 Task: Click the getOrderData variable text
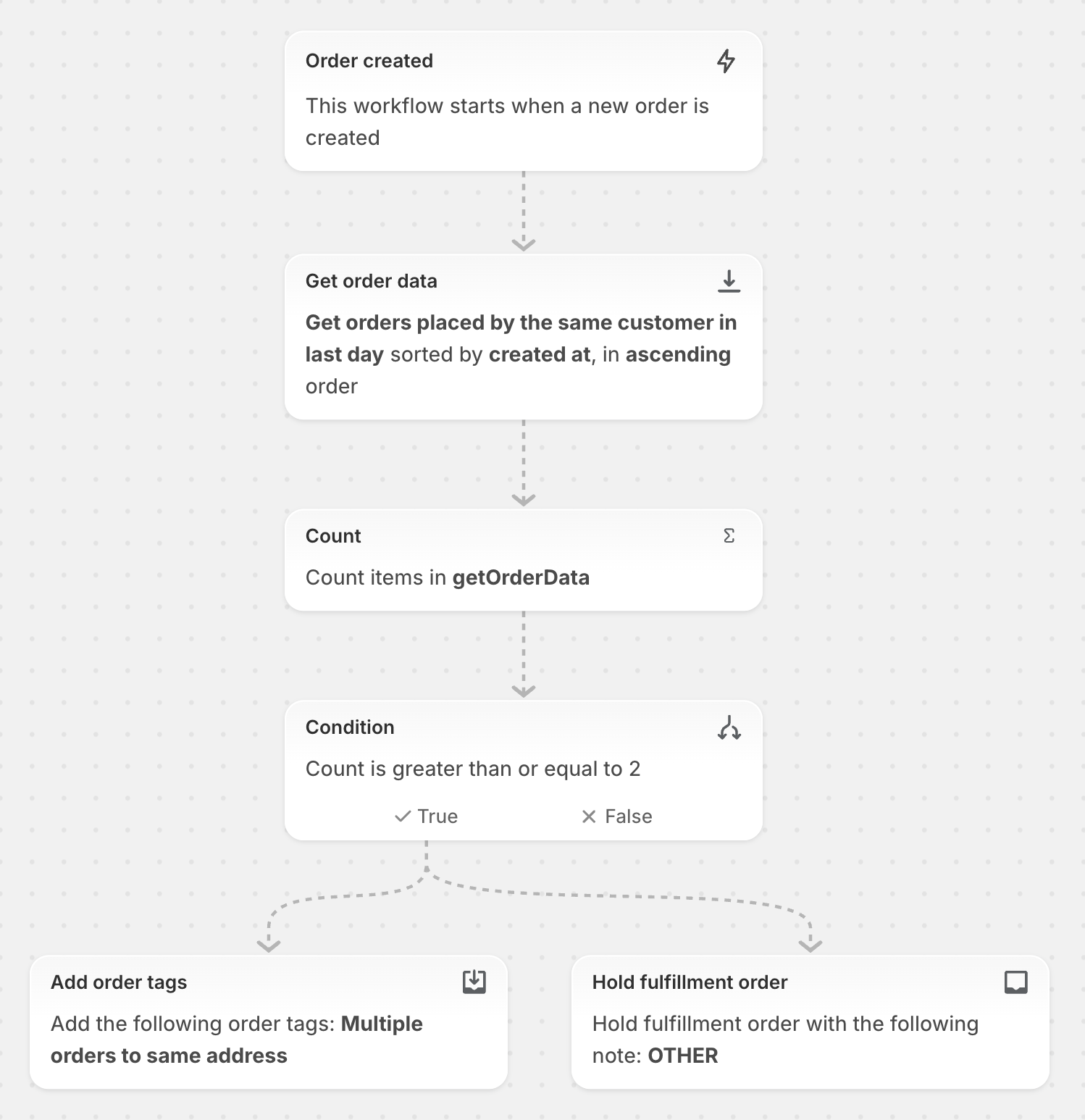[x=521, y=577]
